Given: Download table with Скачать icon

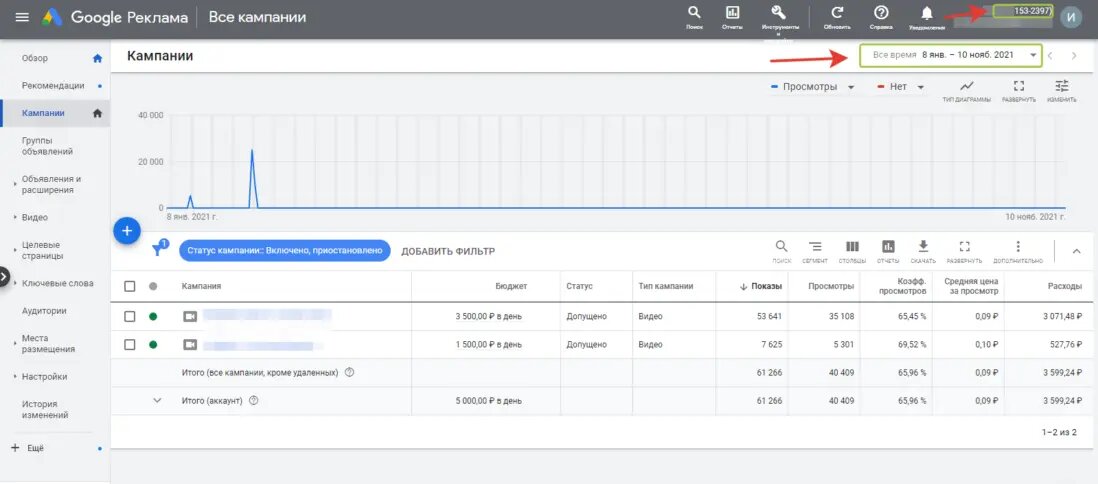Looking at the screenshot, I should pyautogui.click(x=923, y=251).
